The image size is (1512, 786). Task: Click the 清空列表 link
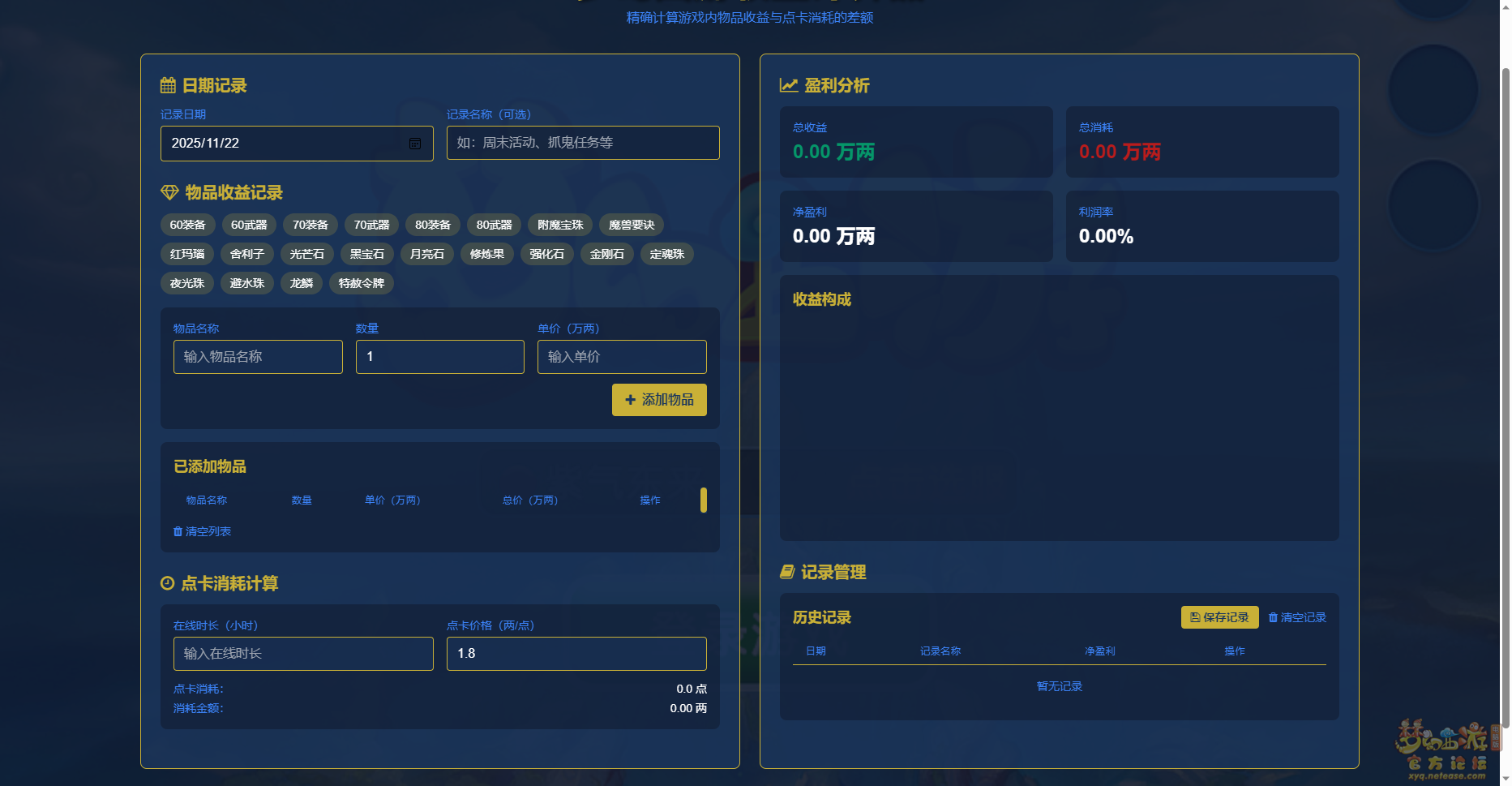pos(203,531)
